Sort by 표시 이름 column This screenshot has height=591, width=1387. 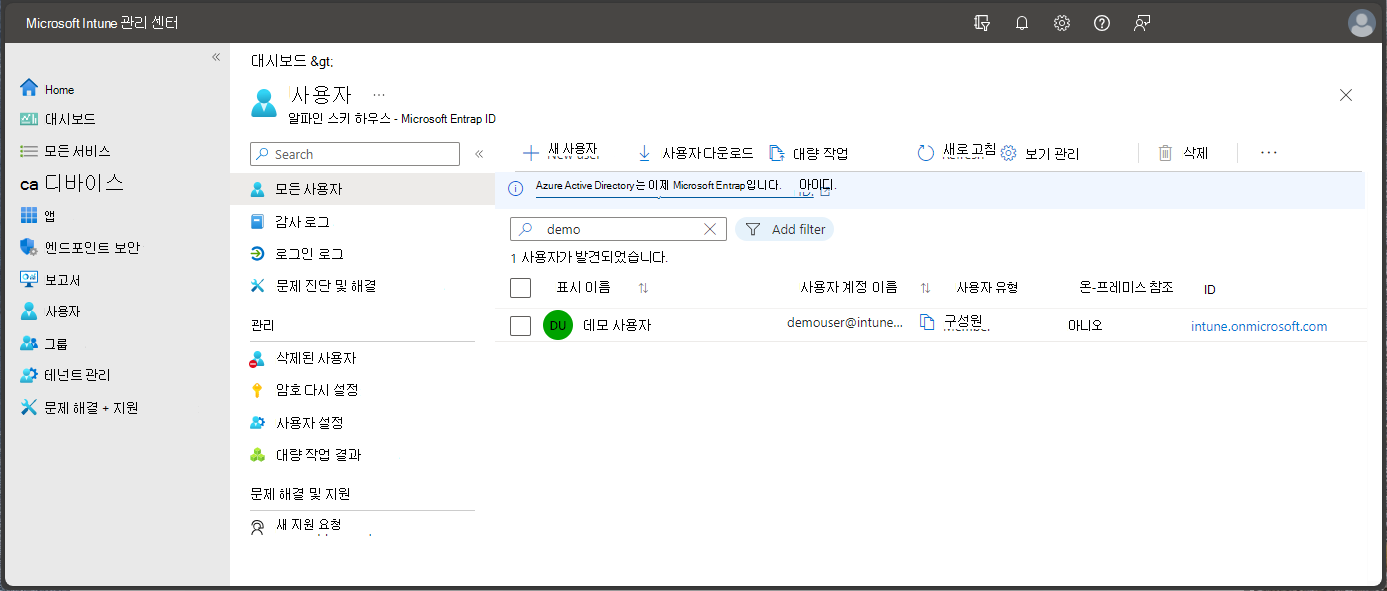coord(603,288)
